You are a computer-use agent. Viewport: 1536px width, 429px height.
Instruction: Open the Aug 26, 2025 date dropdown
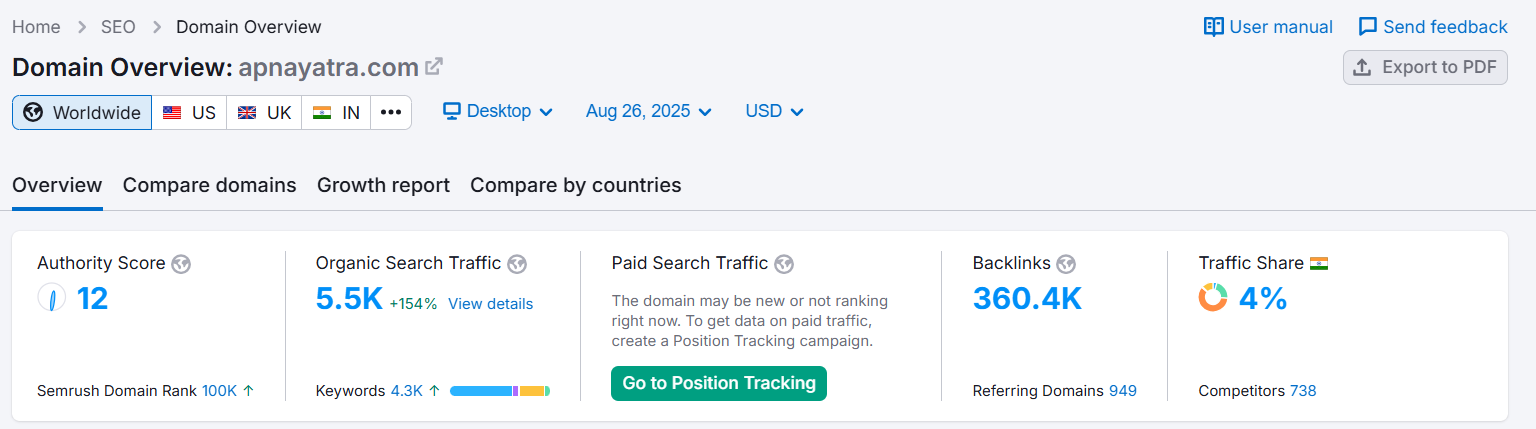pyautogui.click(x=649, y=111)
